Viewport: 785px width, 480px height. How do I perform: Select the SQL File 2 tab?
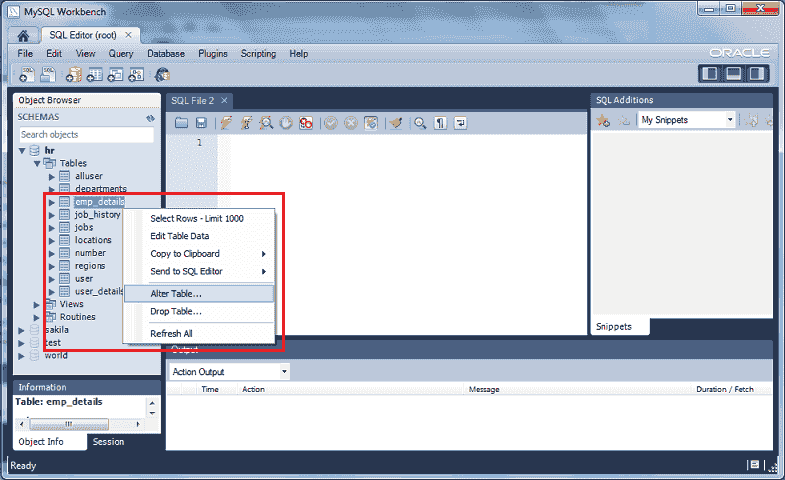193,101
